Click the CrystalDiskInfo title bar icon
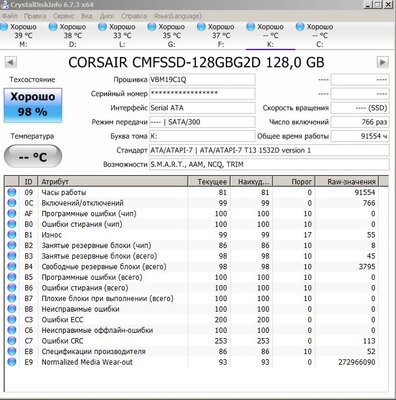The height and width of the screenshot is (400, 396). click(4, 4)
